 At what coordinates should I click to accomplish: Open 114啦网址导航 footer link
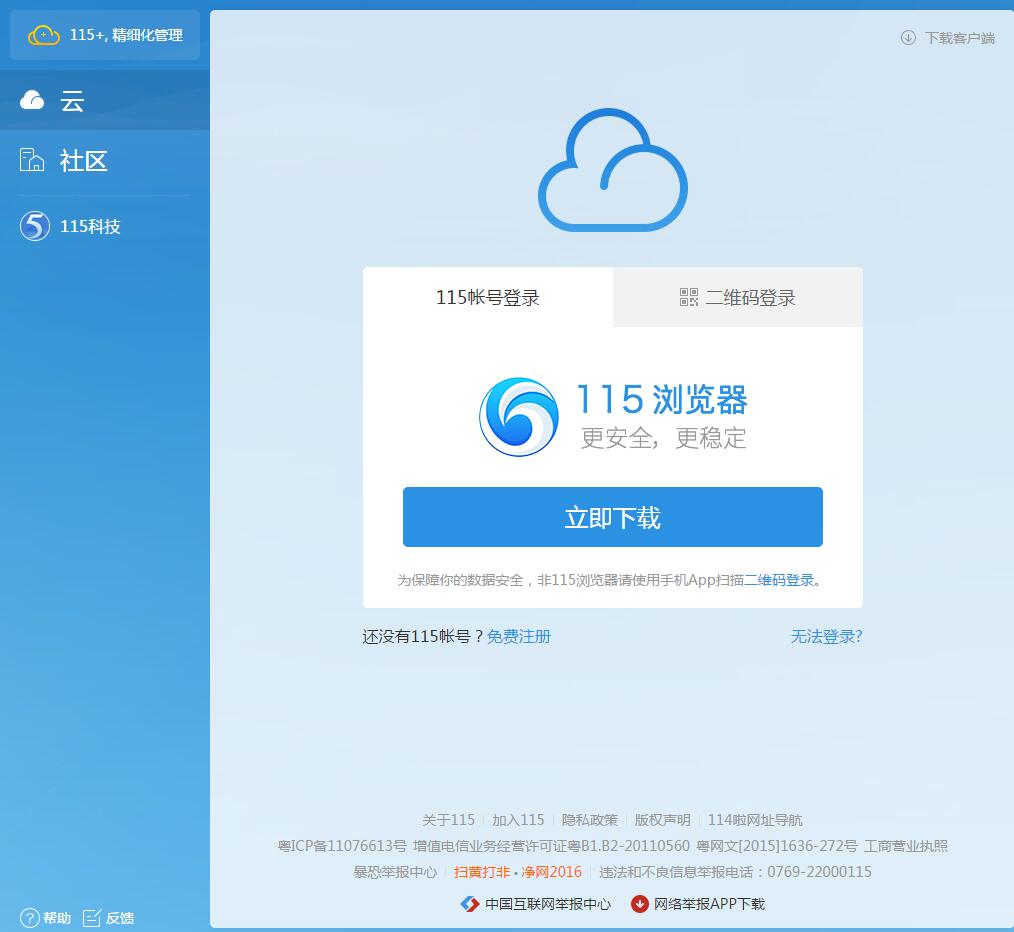pyautogui.click(x=755, y=820)
